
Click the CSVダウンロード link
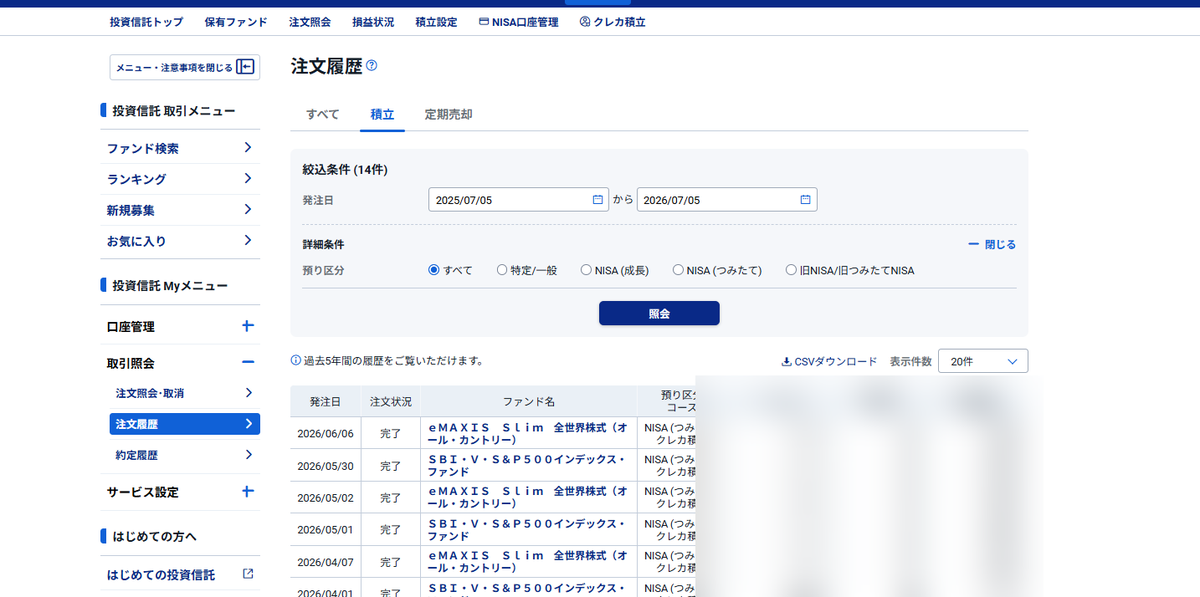tap(829, 361)
